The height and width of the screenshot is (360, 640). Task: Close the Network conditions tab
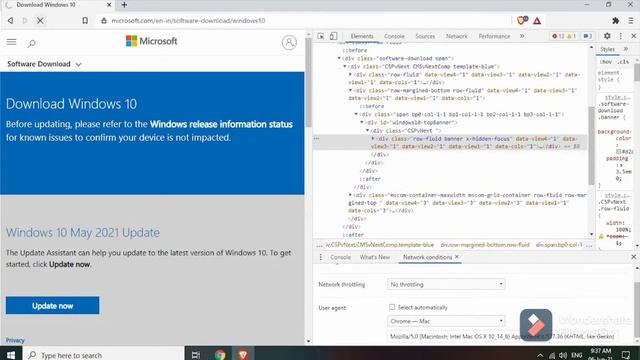pos(457,257)
